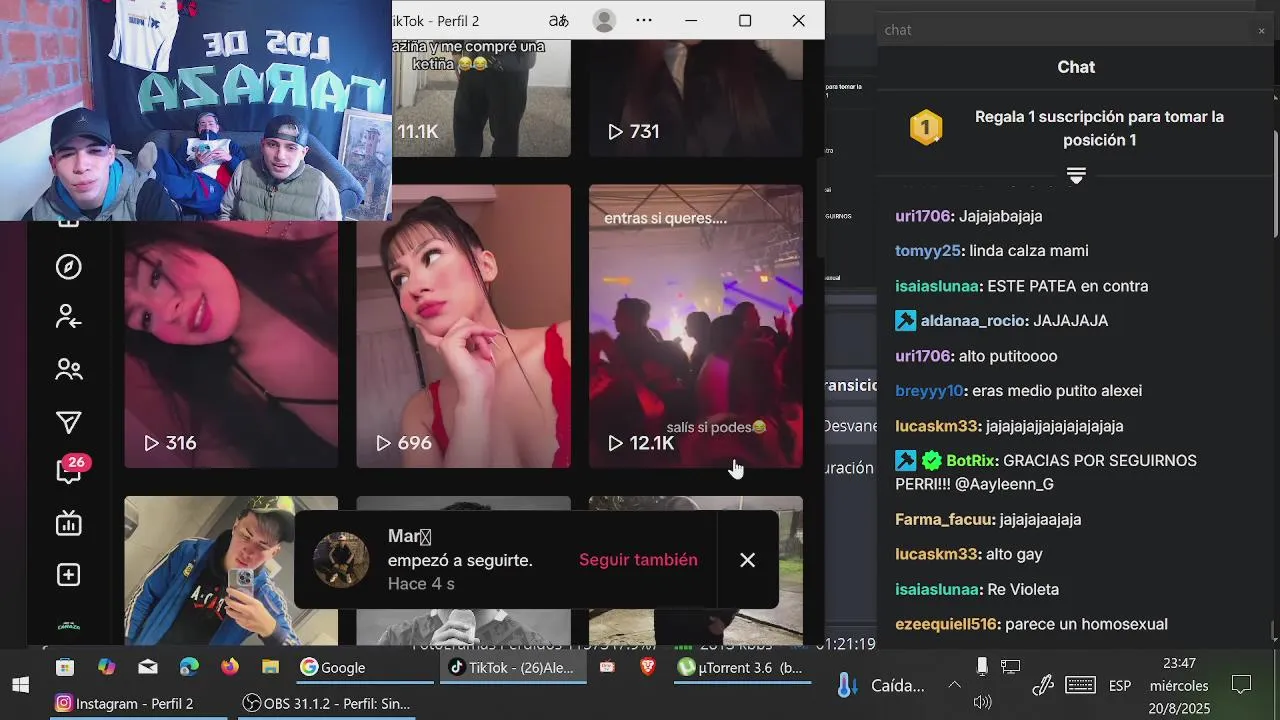This screenshot has width=1280, height=720.
Task: Click username uri1706 saying Jajajabajaja
Action: pyautogui.click(x=922, y=216)
